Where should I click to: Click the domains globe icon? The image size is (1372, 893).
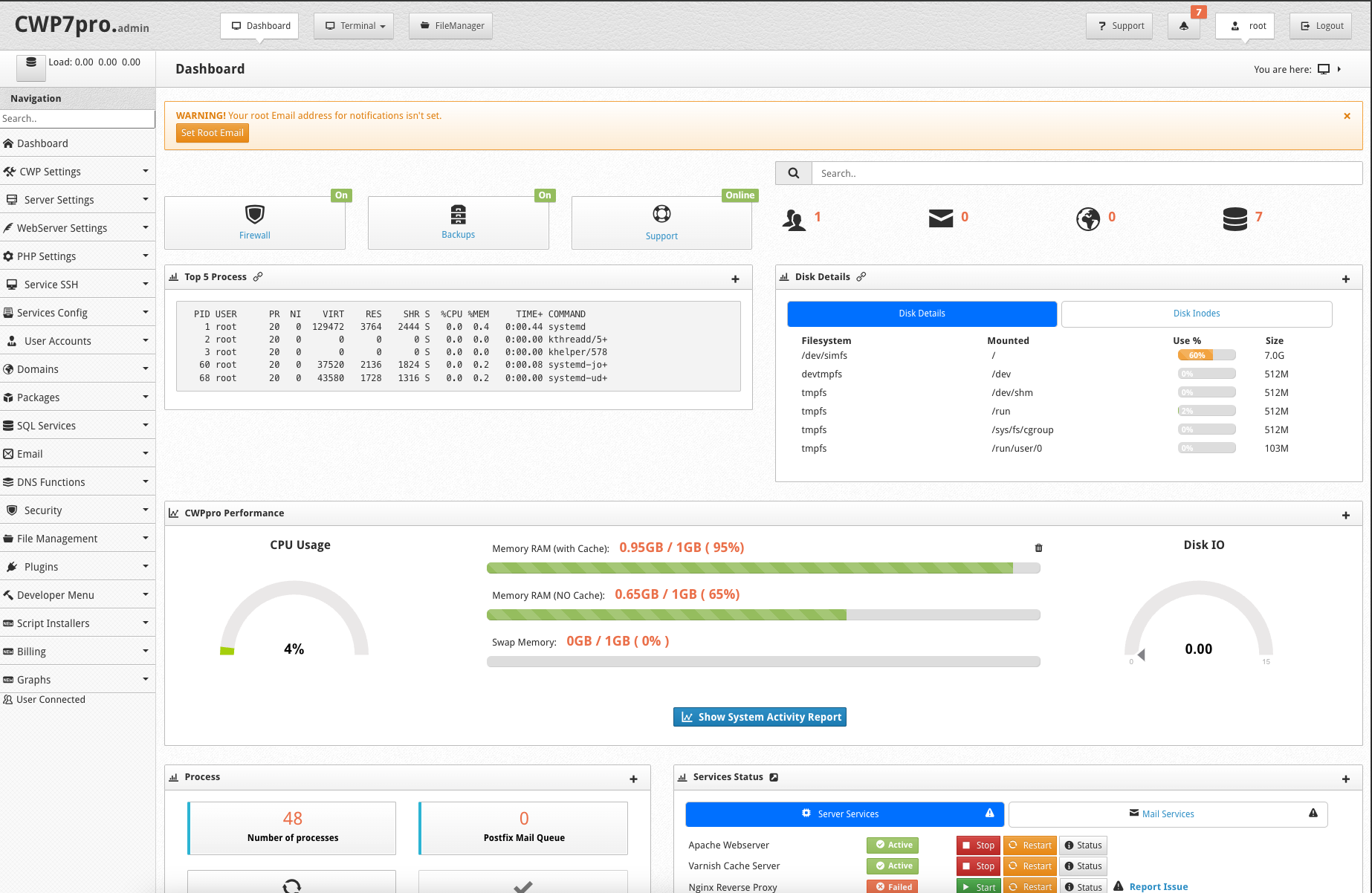click(1088, 219)
